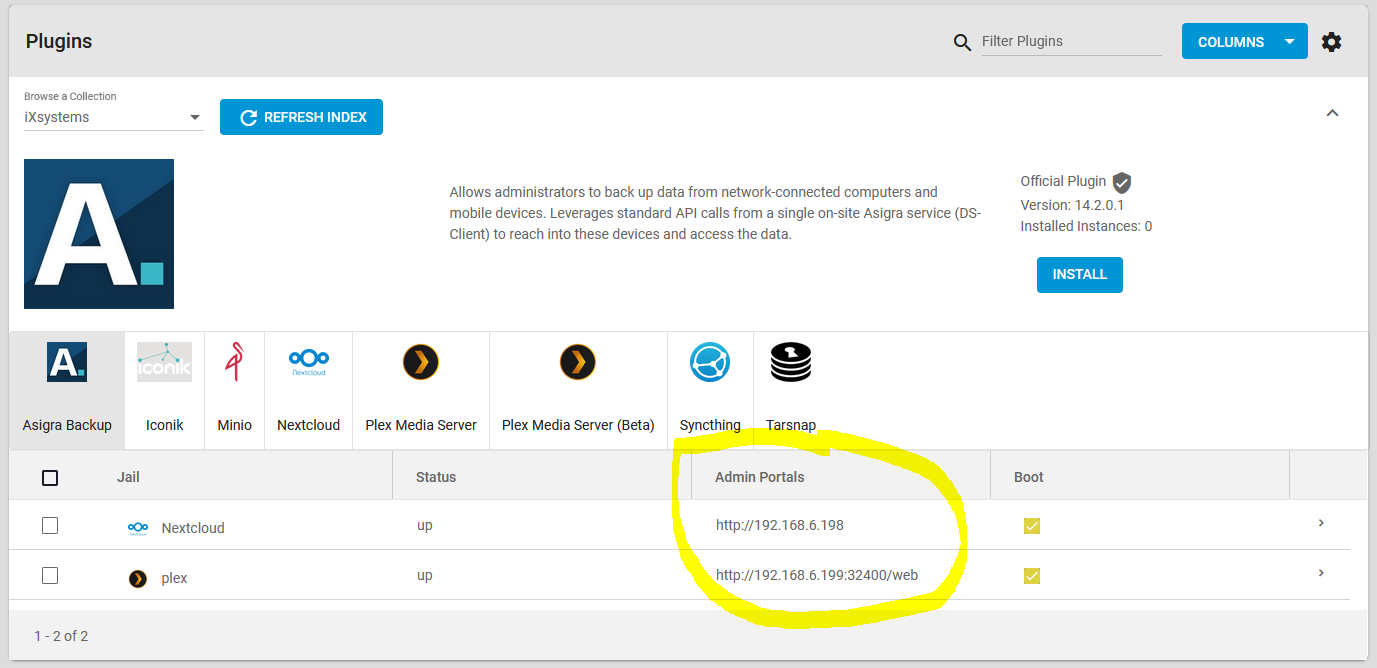The image size is (1377, 668).
Task: Click the Refresh Index button
Action: [301, 117]
